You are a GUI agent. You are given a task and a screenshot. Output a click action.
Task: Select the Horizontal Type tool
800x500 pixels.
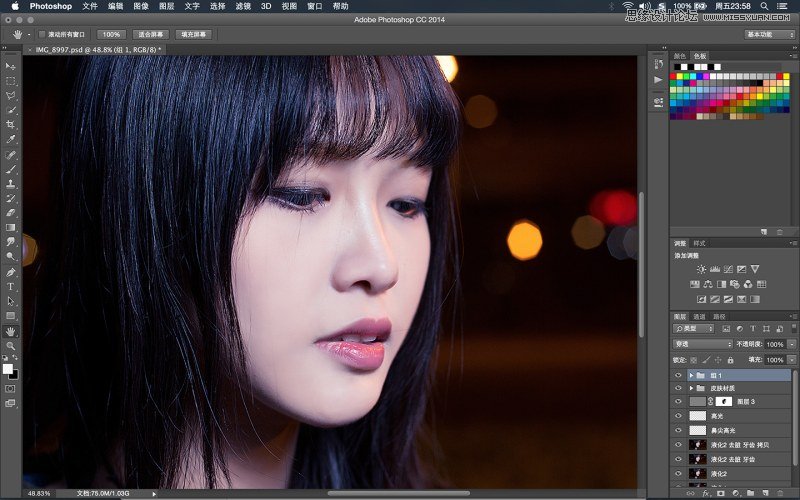click(x=10, y=287)
